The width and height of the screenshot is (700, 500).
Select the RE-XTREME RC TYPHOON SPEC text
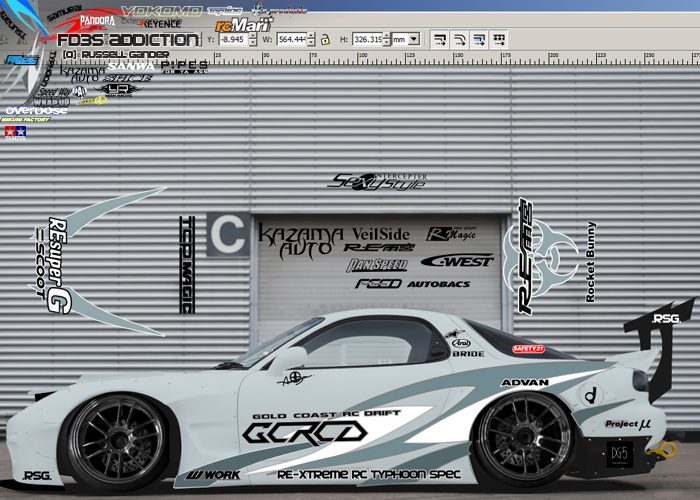[369, 474]
